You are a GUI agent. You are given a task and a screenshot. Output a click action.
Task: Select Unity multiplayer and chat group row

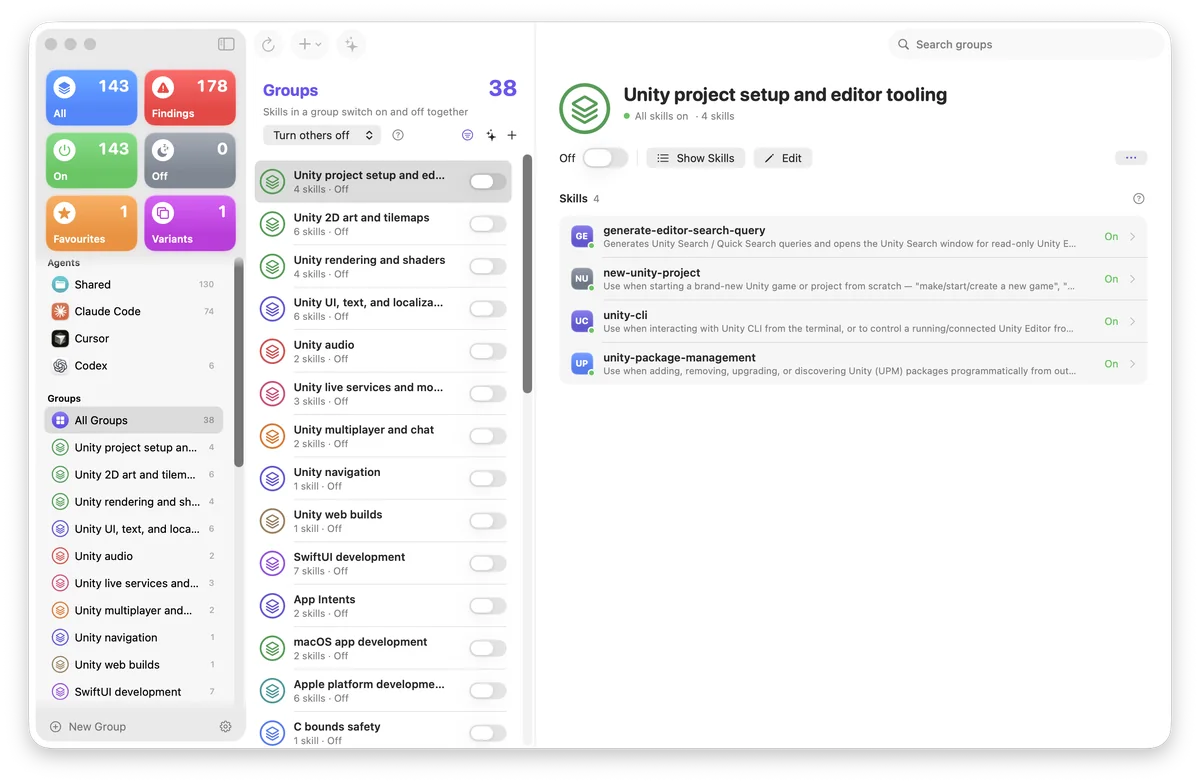tap(383, 436)
